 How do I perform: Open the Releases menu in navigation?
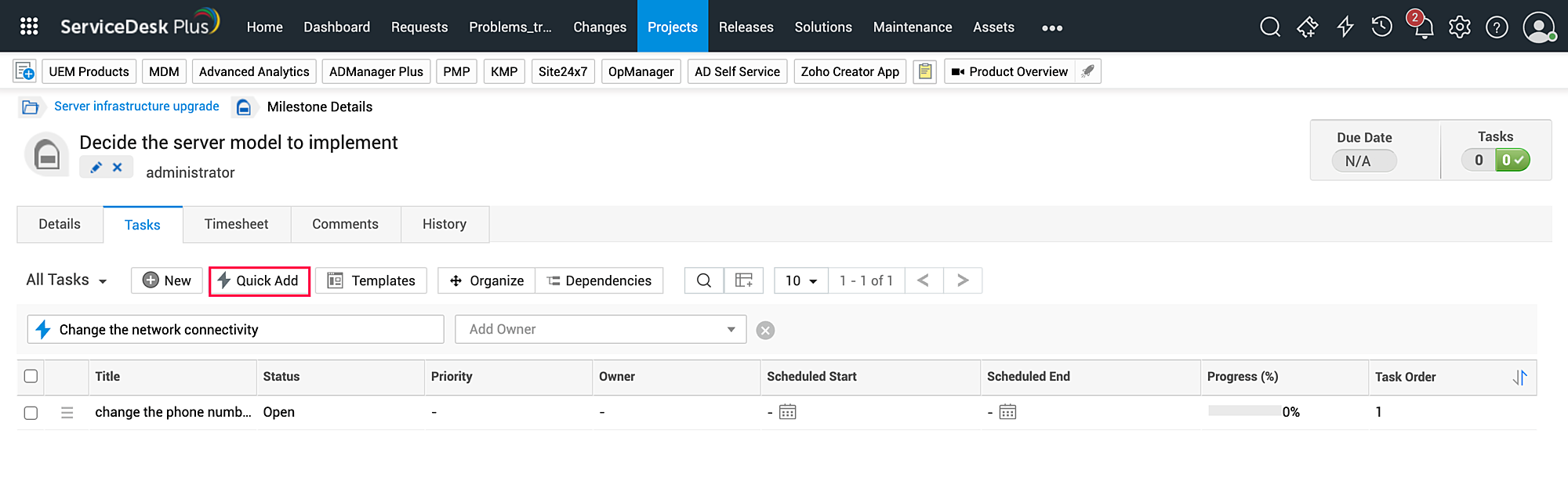pyautogui.click(x=746, y=27)
